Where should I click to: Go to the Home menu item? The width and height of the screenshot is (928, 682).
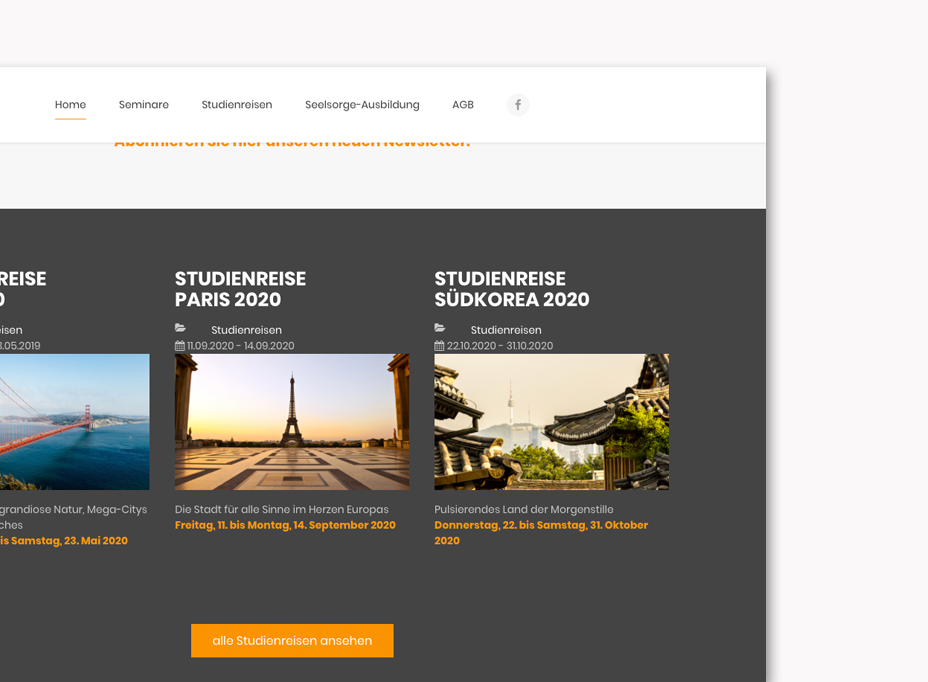pyautogui.click(x=70, y=105)
